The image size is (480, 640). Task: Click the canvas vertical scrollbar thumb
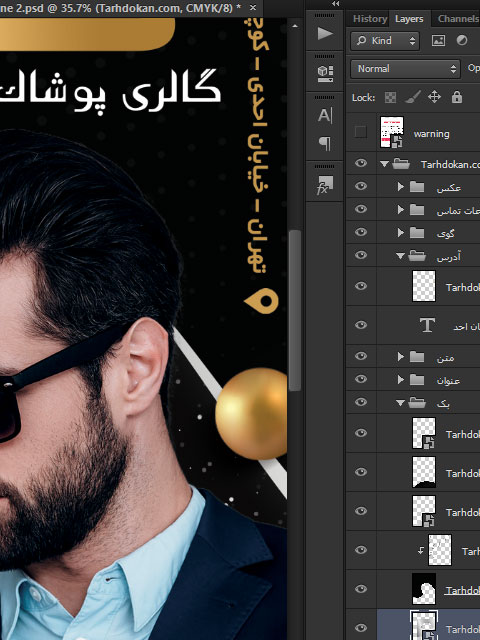(295, 310)
